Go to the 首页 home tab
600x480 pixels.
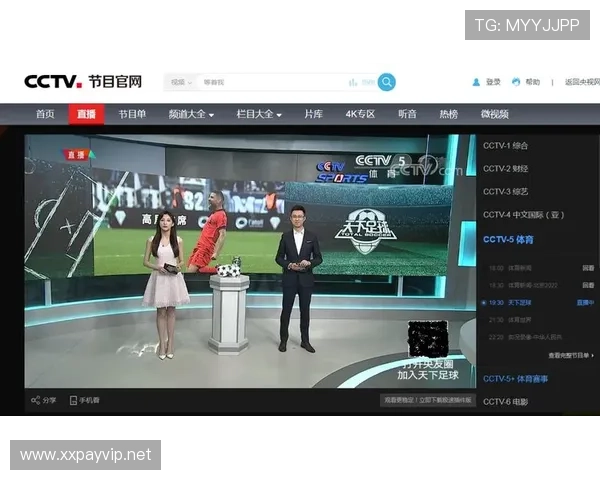pyautogui.click(x=45, y=114)
